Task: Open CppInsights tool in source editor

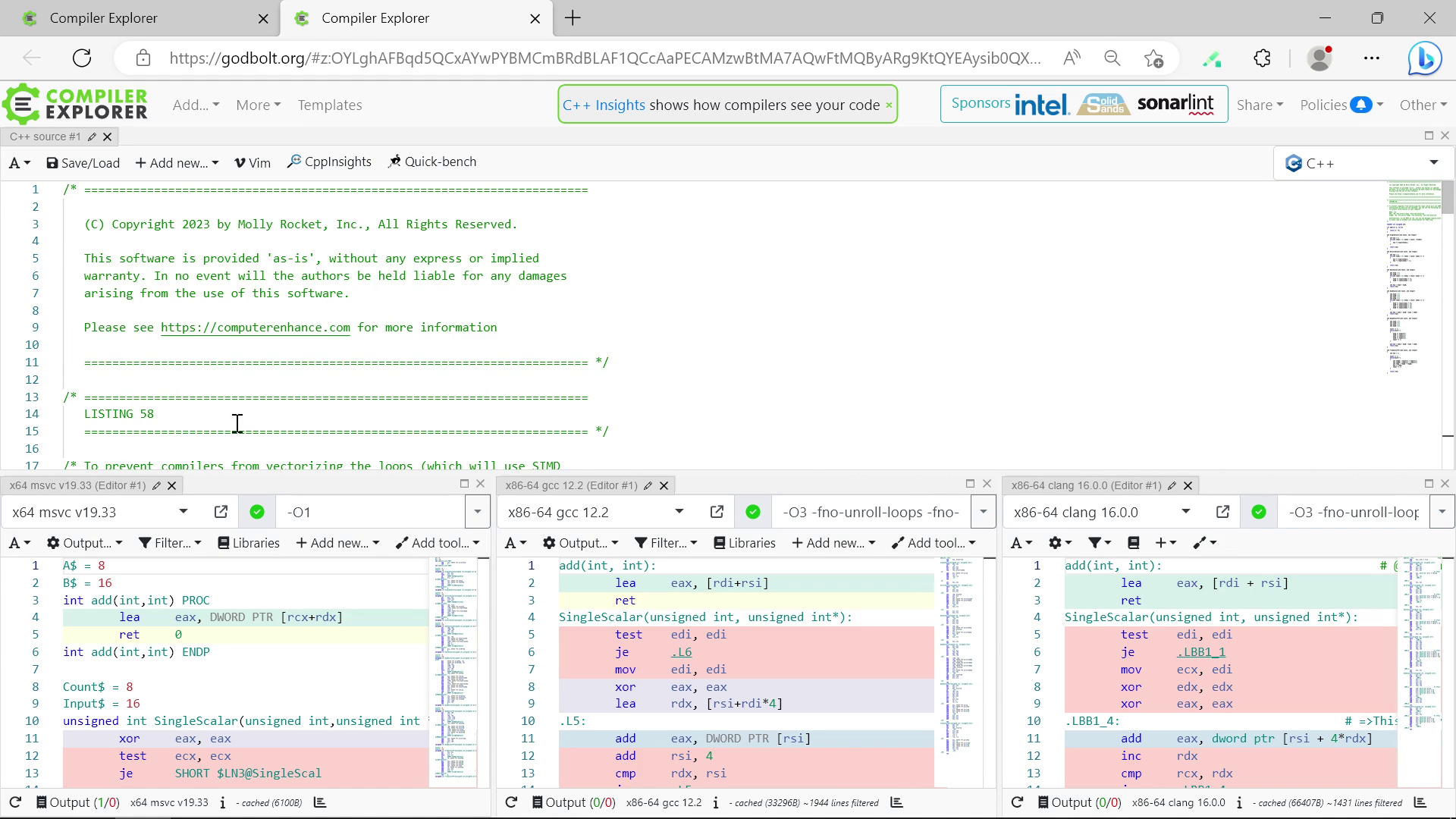Action: (329, 162)
